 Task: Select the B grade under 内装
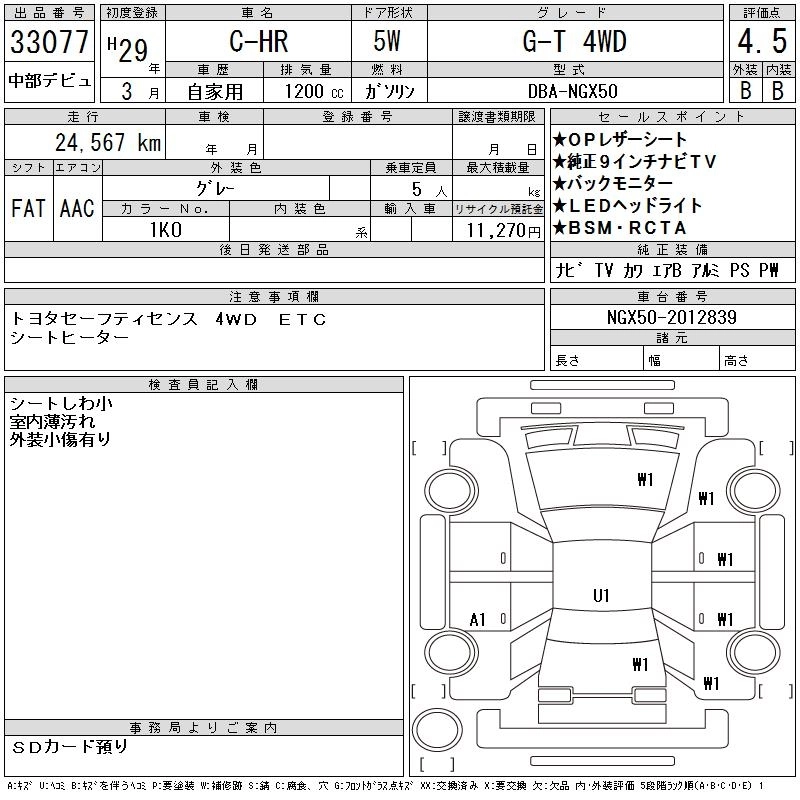(778, 90)
